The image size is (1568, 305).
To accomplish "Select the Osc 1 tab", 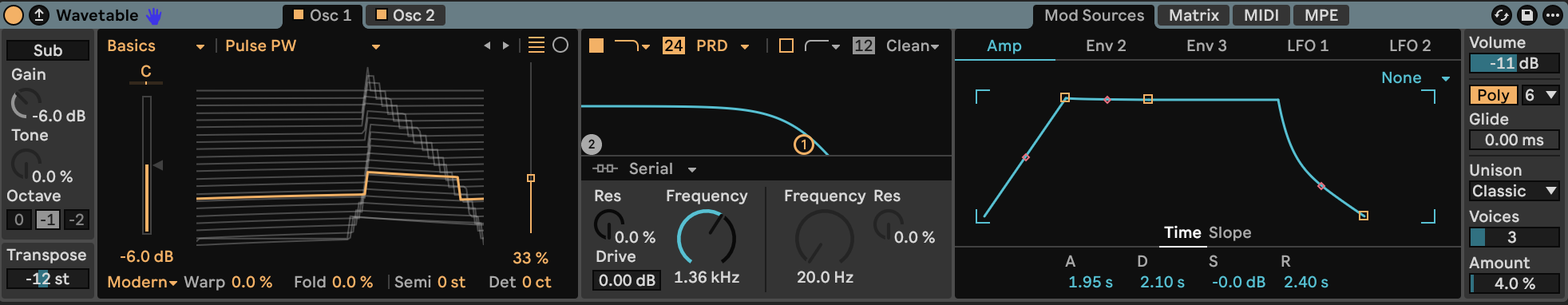I will click(x=323, y=15).
